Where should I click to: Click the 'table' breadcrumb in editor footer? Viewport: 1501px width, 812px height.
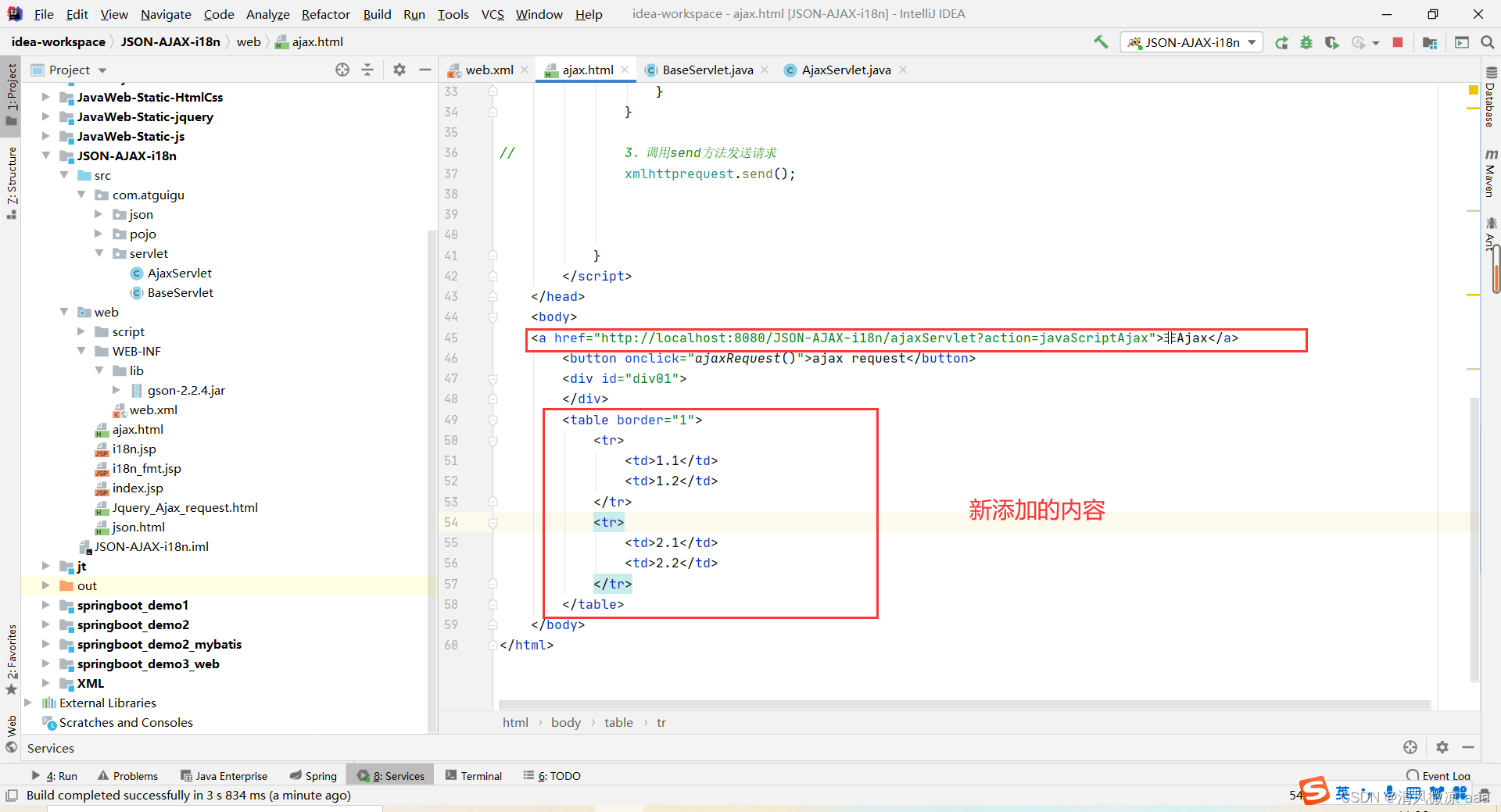click(x=618, y=722)
